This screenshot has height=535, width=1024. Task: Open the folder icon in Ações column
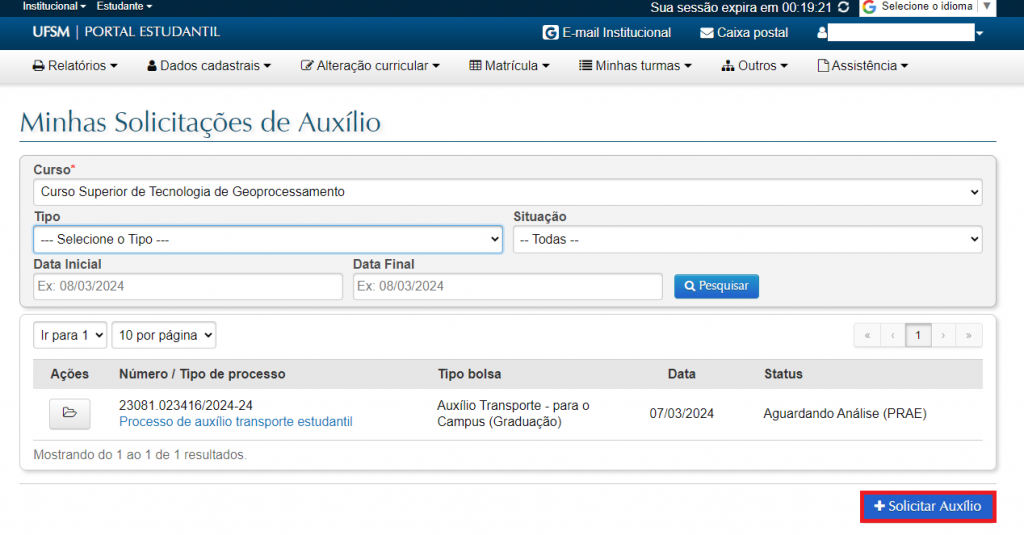click(x=70, y=413)
